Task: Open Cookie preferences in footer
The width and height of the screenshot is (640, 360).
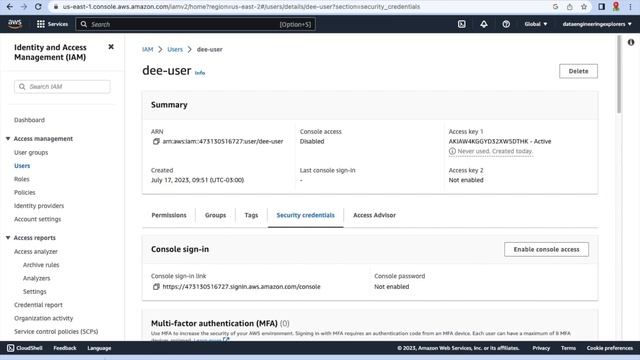Action: (610, 348)
